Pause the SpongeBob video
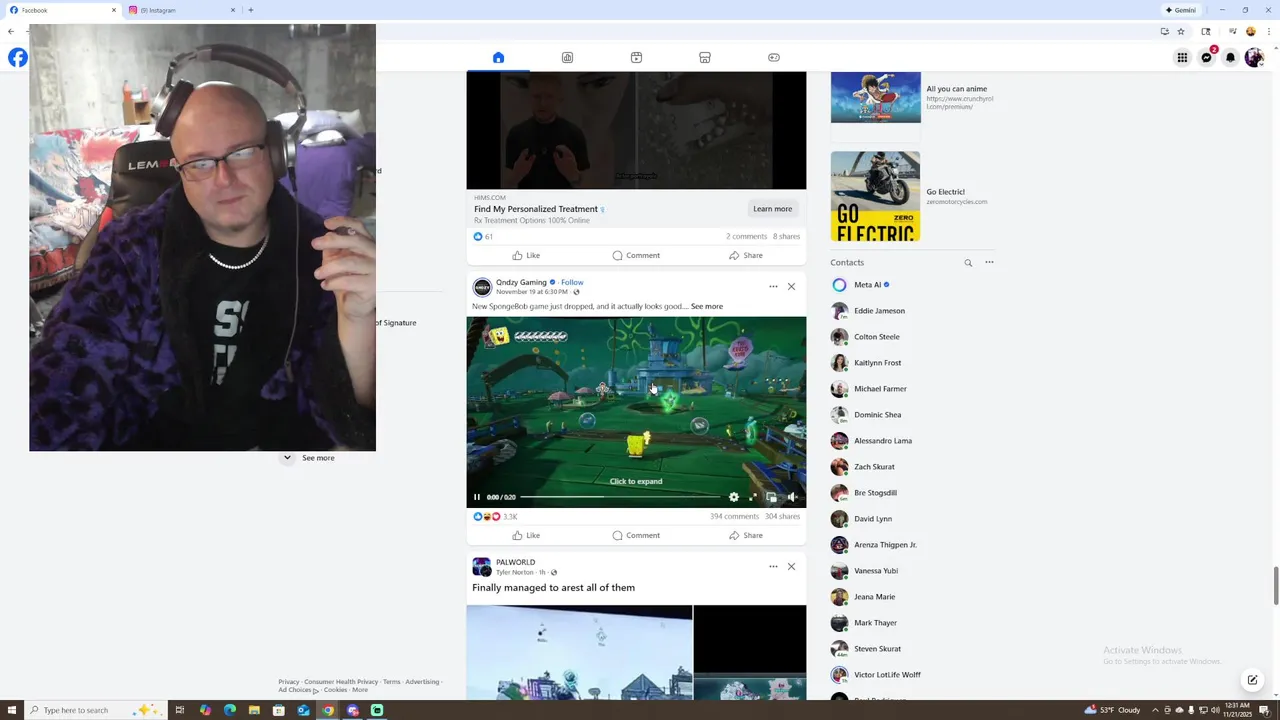Screen dimensions: 1280x720 (477, 497)
